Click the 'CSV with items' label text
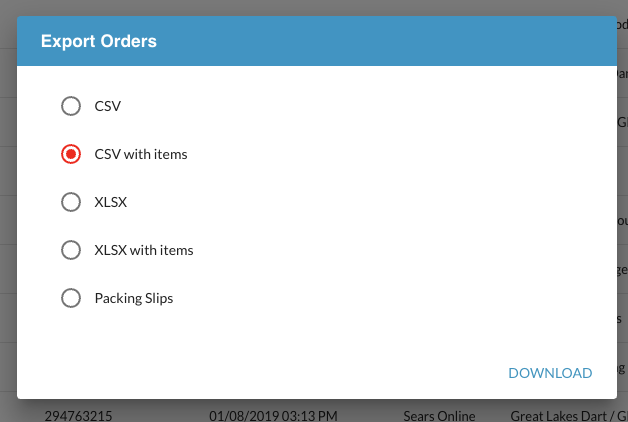The height and width of the screenshot is (422, 628). pyautogui.click(x=141, y=154)
